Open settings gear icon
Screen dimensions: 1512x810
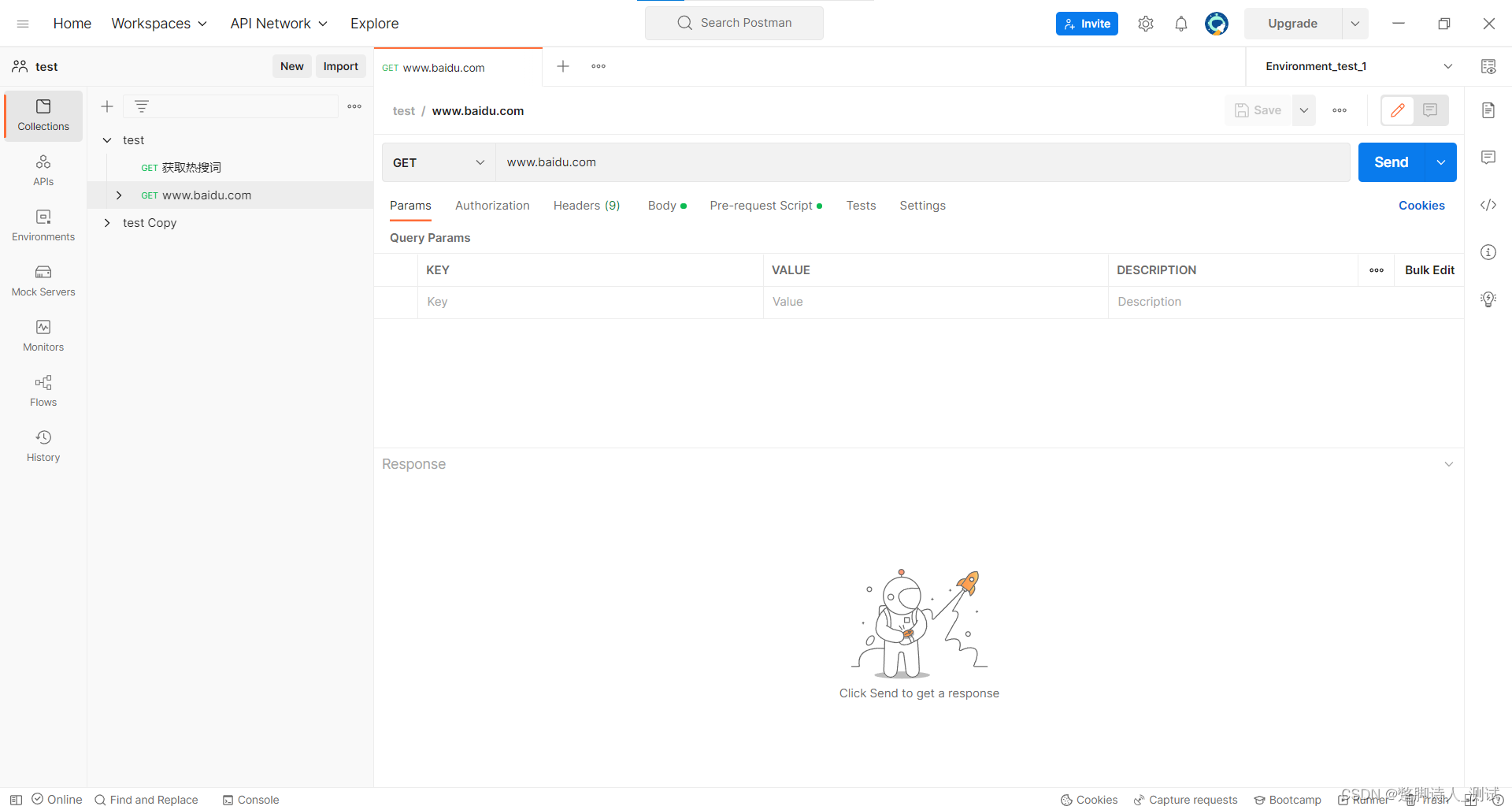pyautogui.click(x=1146, y=24)
